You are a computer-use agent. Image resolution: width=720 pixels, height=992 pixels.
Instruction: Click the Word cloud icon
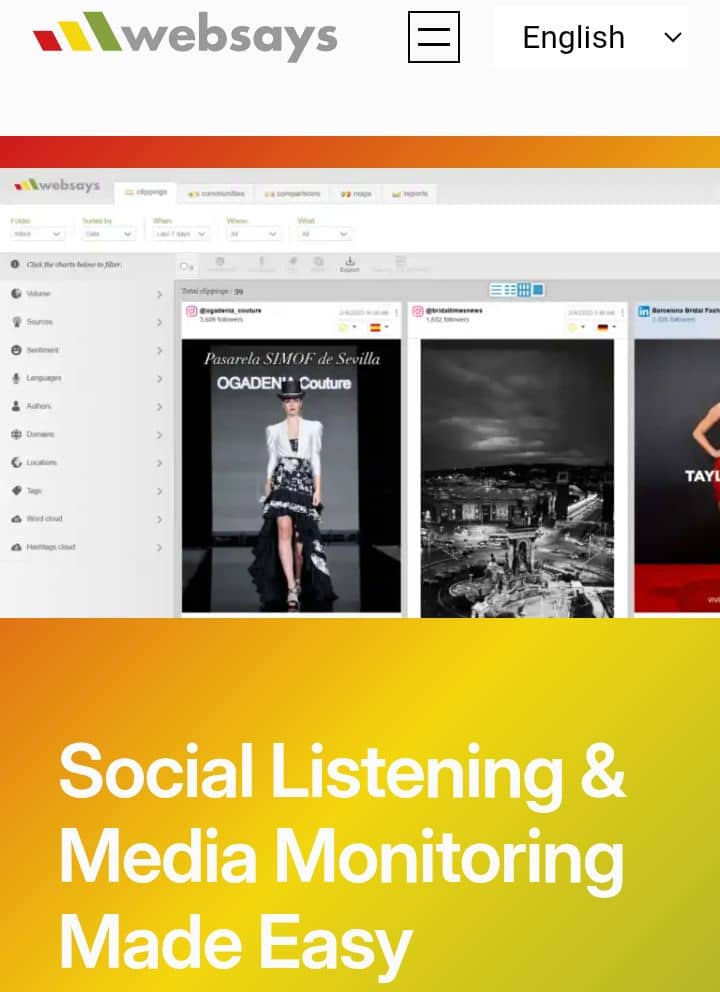[x=16, y=519]
